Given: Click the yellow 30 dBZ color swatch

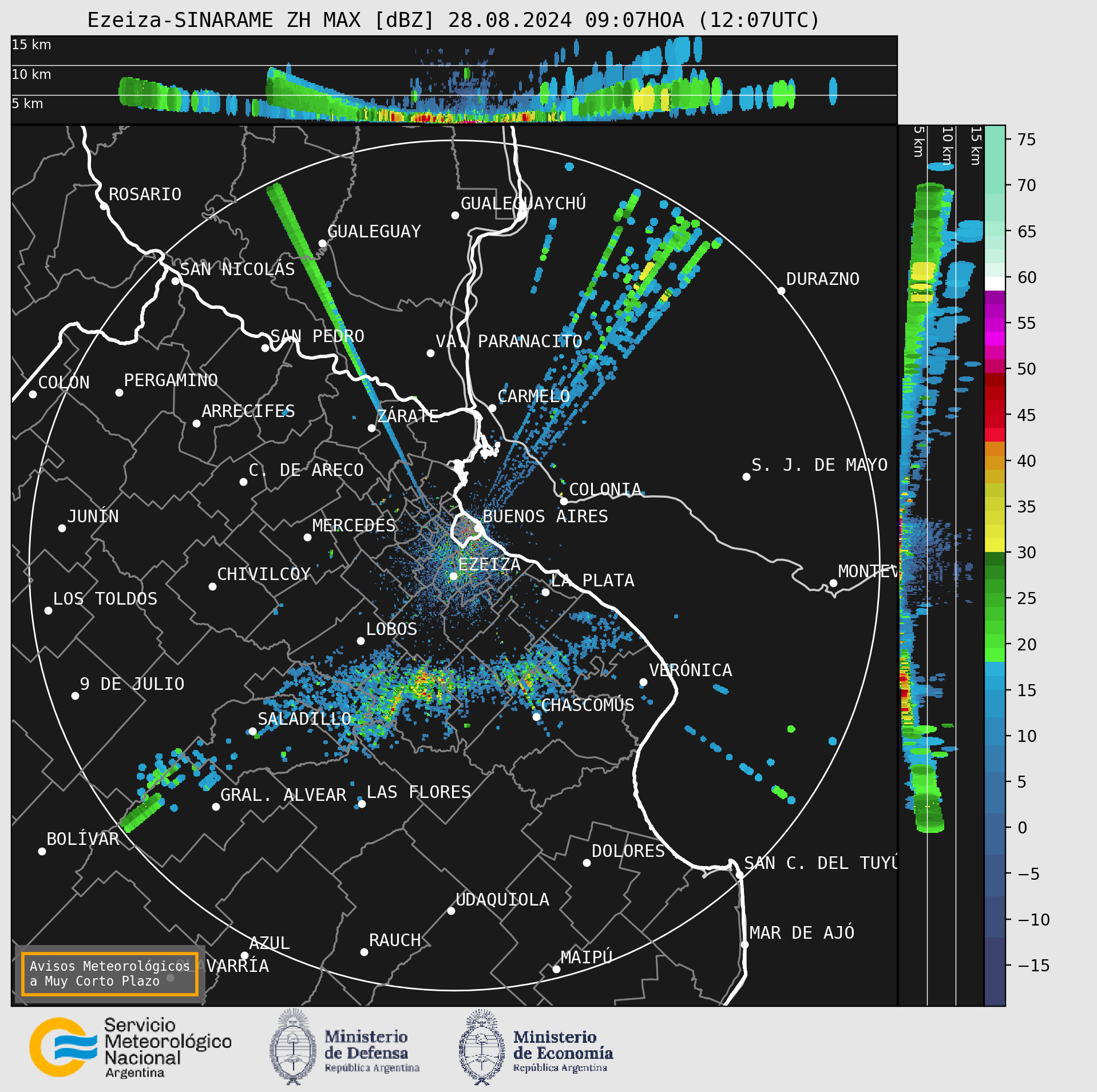Looking at the screenshot, I should click(x=995, y=545).
